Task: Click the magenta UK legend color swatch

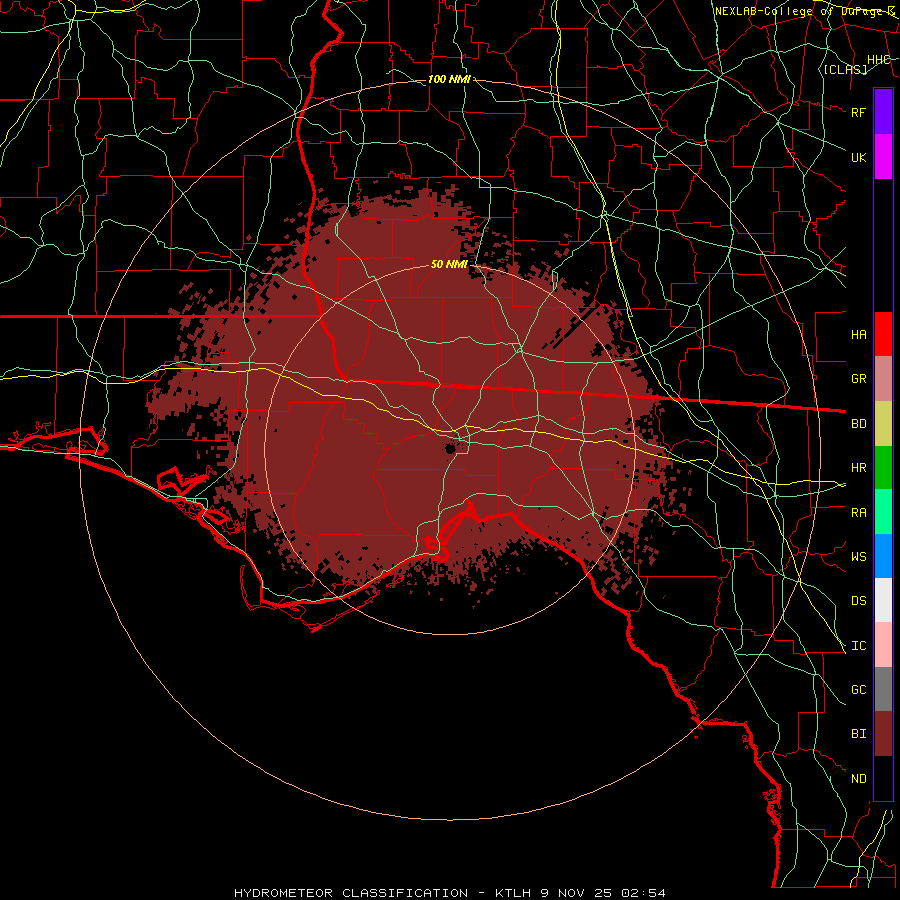Action: click(x=883, y=157)
